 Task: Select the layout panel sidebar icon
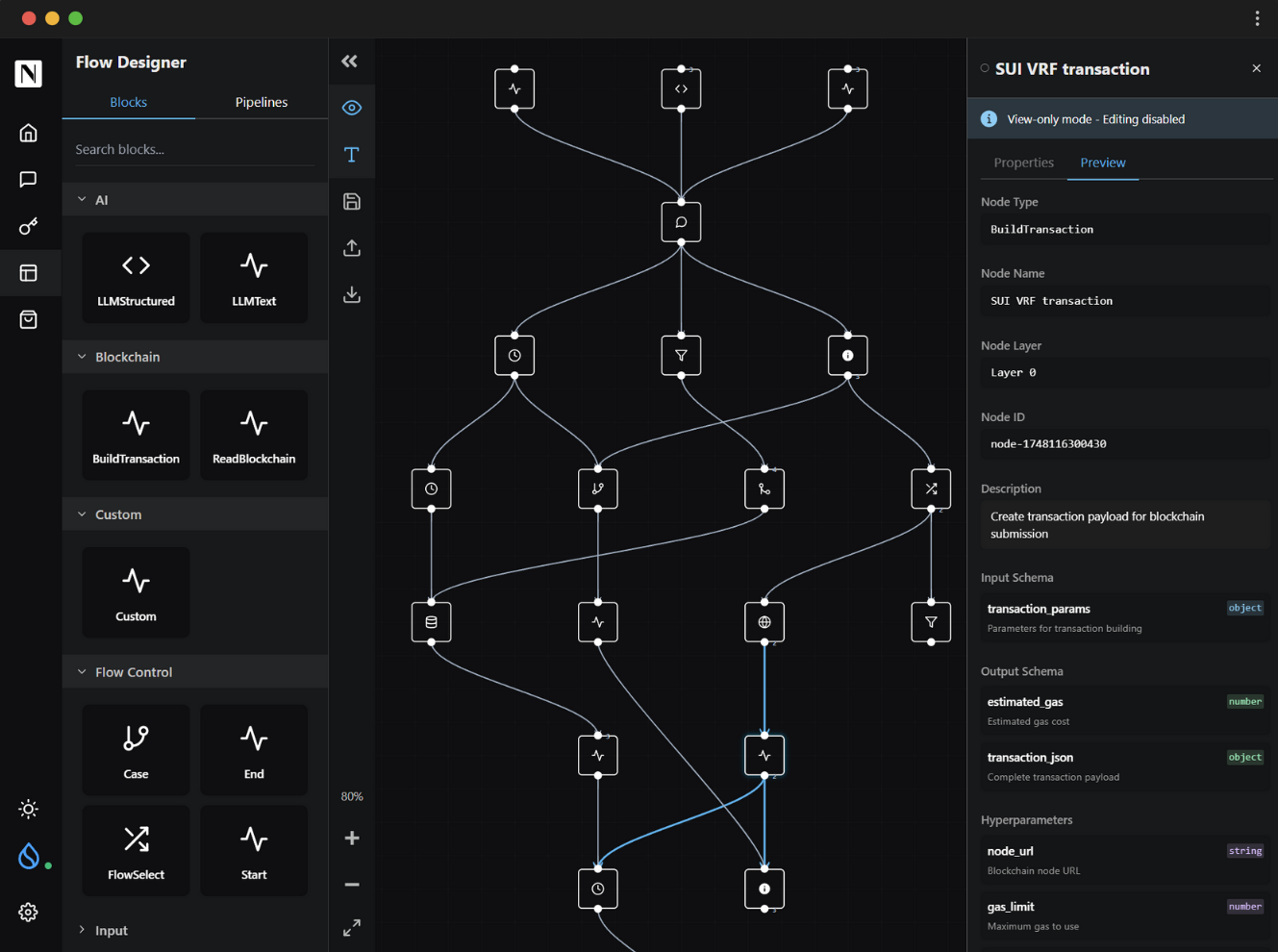pos(28,273)
